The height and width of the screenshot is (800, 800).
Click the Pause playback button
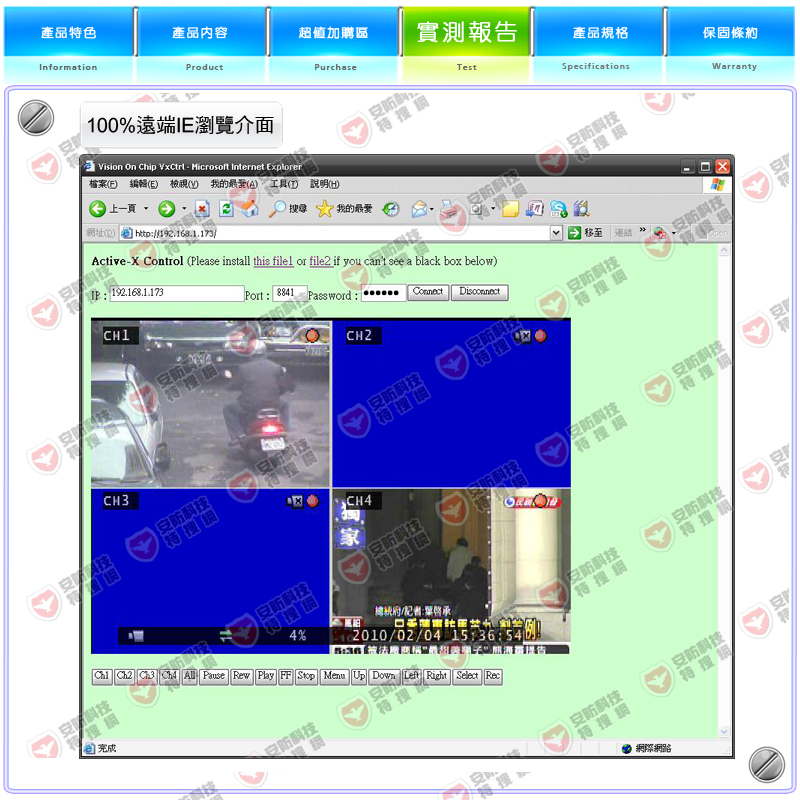point(214,676)
